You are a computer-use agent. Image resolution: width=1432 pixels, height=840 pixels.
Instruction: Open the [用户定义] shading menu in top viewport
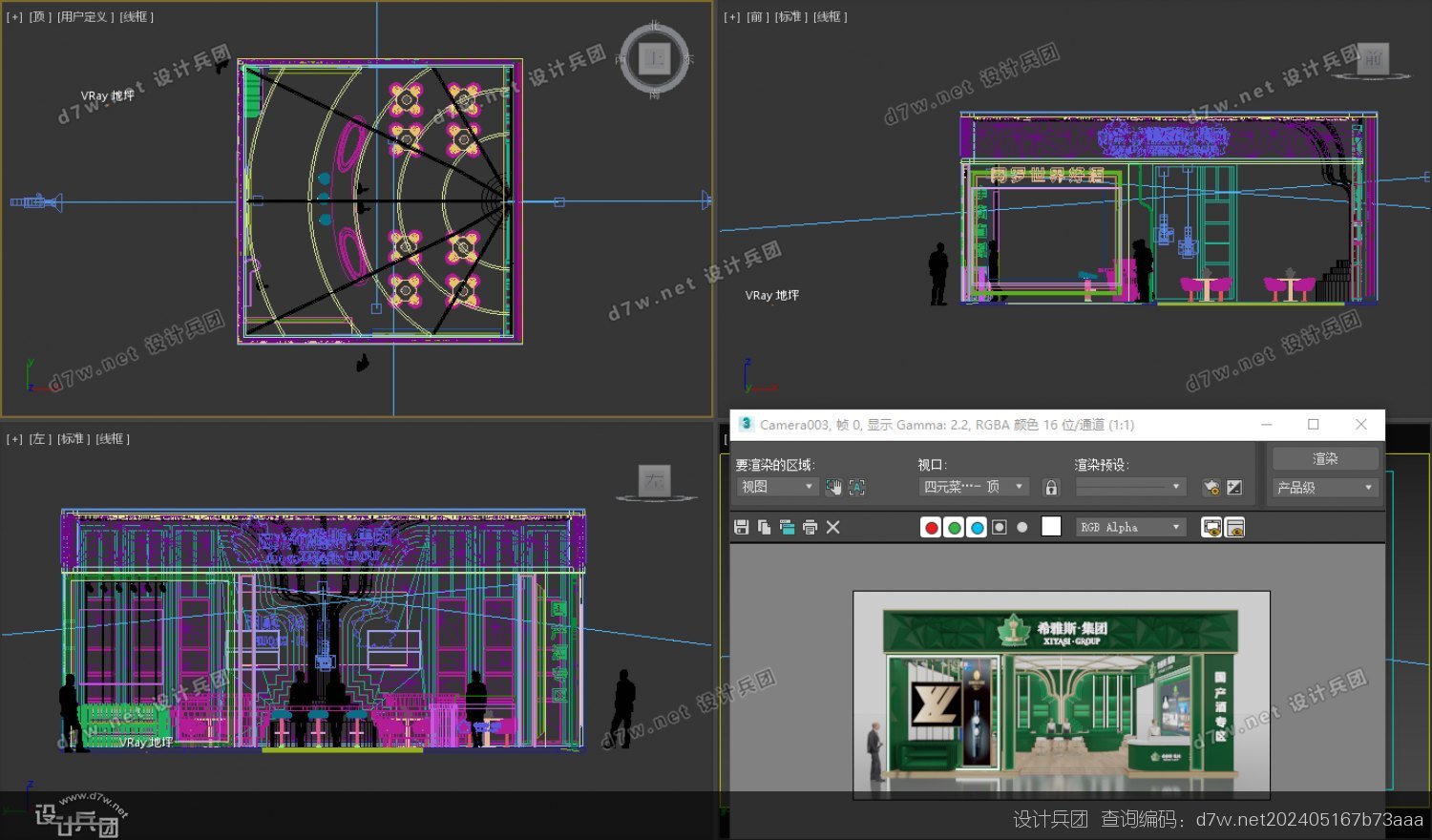tap(86, 17)
